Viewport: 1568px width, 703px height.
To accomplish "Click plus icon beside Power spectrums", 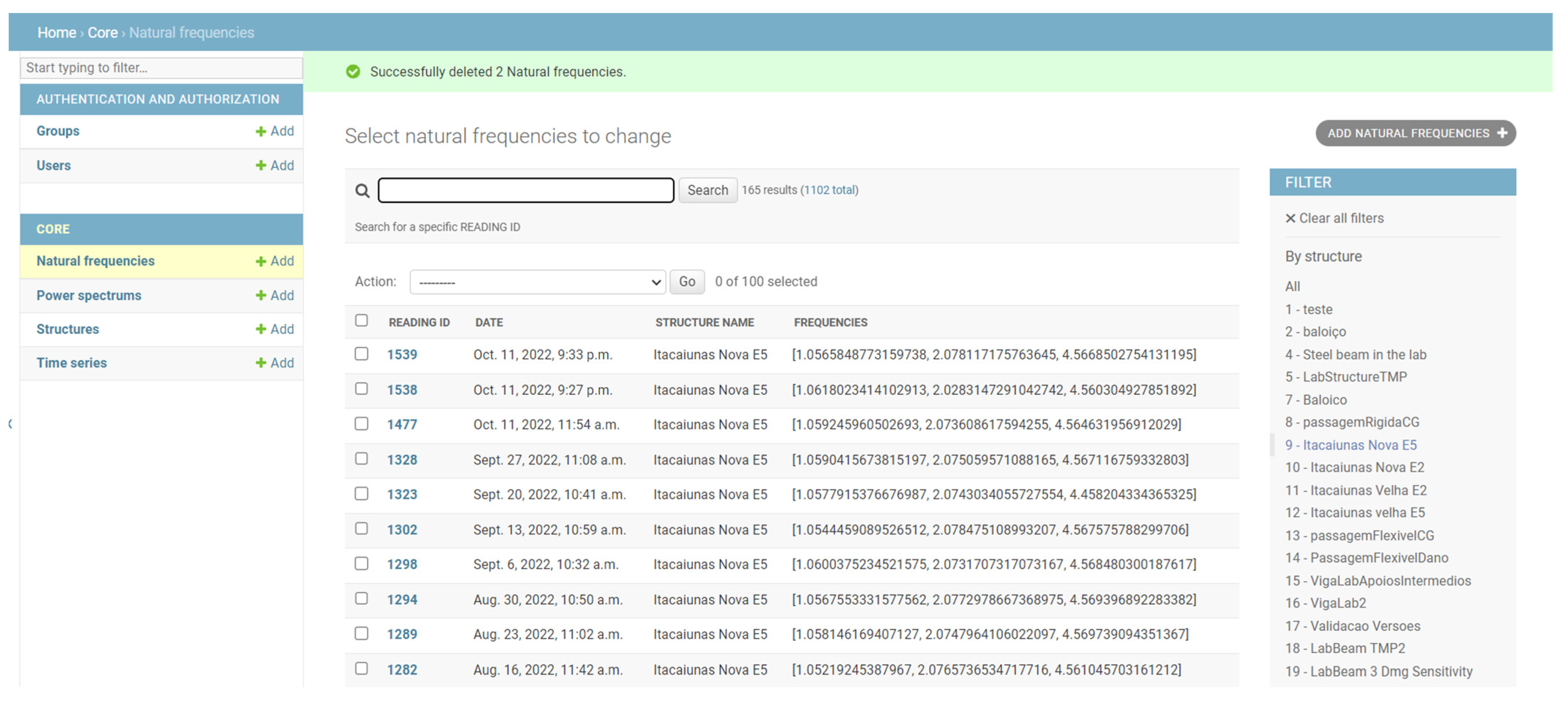I will click(x=261, y=296).
